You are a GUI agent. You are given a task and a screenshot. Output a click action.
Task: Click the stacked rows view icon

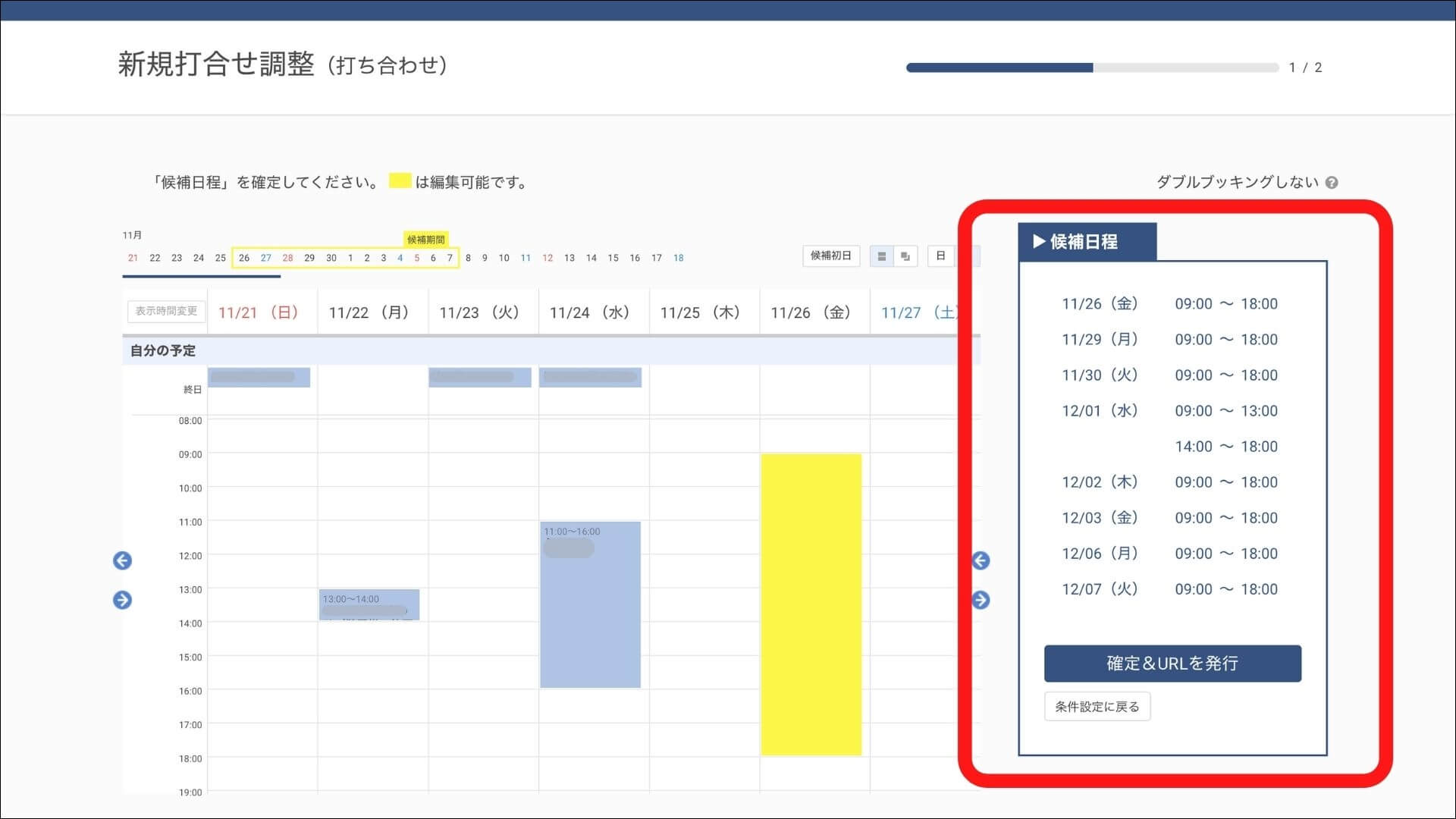pos(881,256)
